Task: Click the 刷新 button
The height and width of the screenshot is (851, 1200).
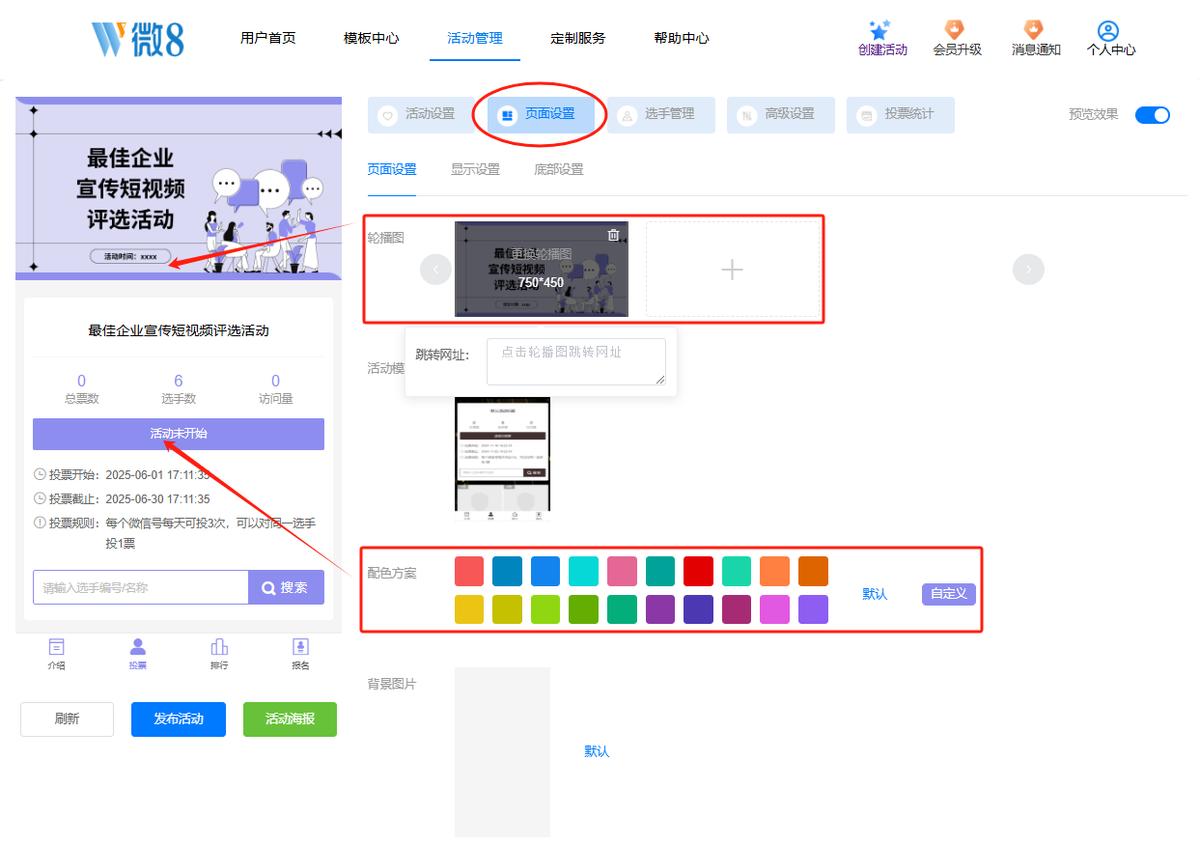Action: coord(67,719)
